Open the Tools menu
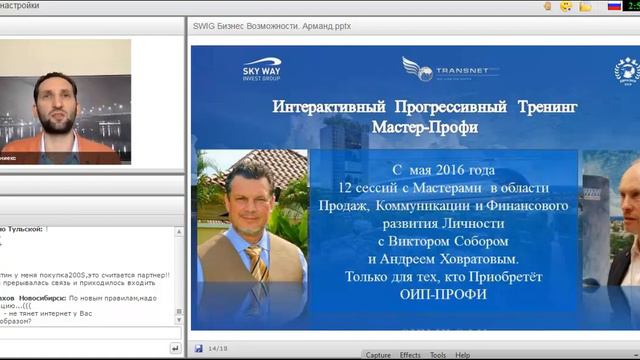 [438, 355]
